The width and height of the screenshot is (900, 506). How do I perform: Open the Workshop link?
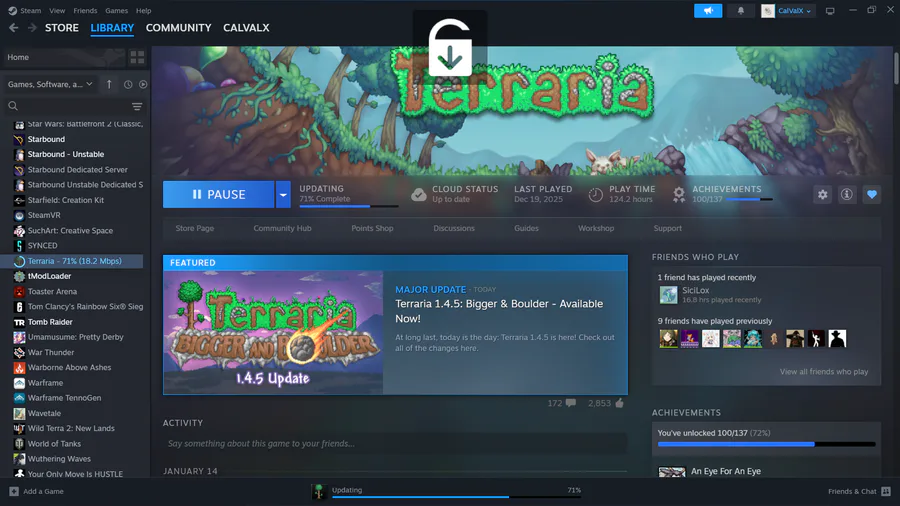596,228
